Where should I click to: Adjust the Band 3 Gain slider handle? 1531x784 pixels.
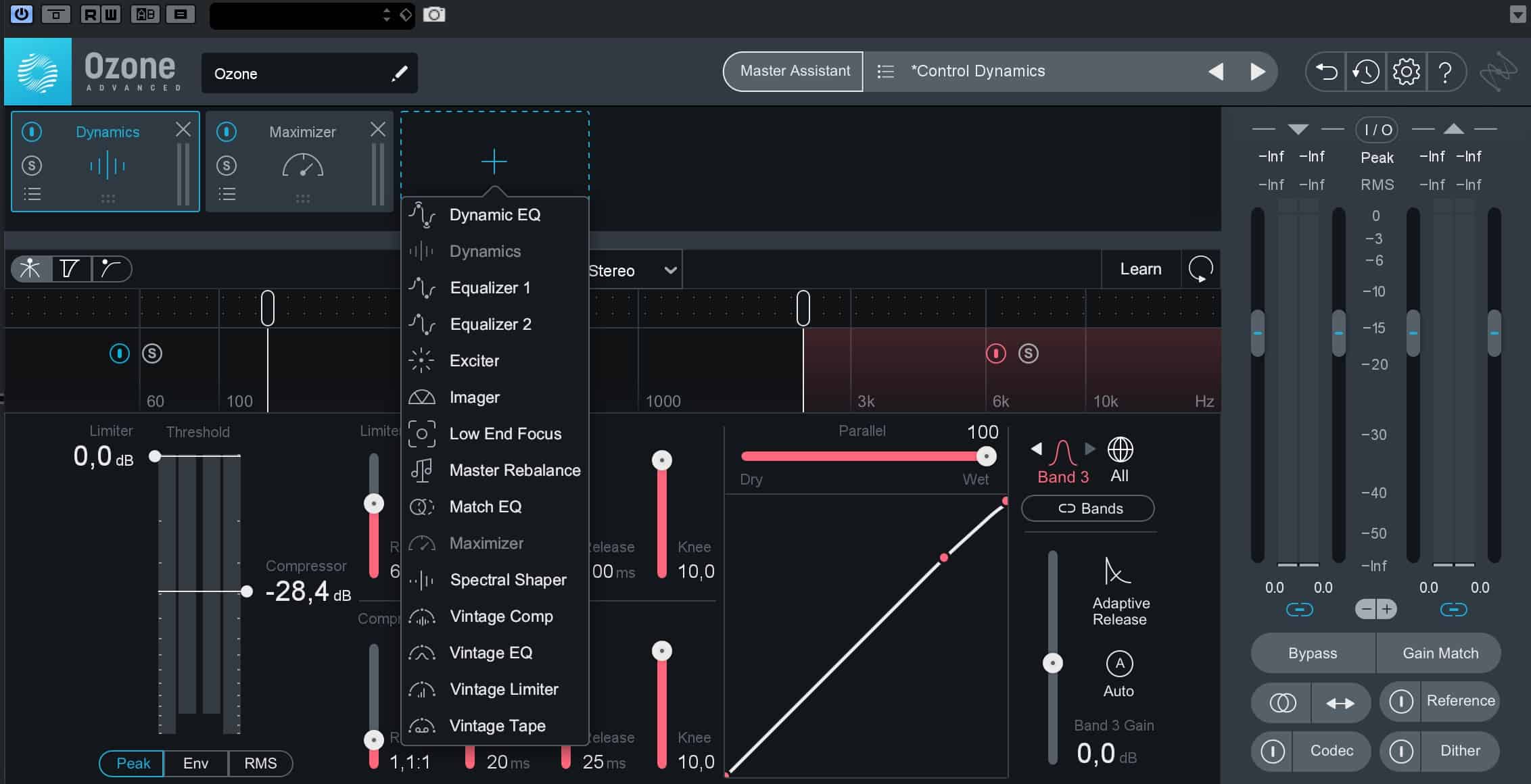(1053, 663)
